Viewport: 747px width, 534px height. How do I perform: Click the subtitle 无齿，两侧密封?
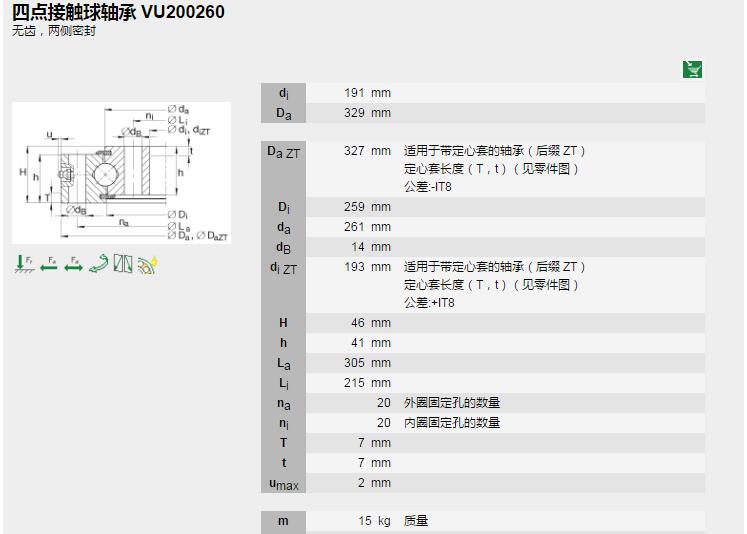[x=54, y=31]
